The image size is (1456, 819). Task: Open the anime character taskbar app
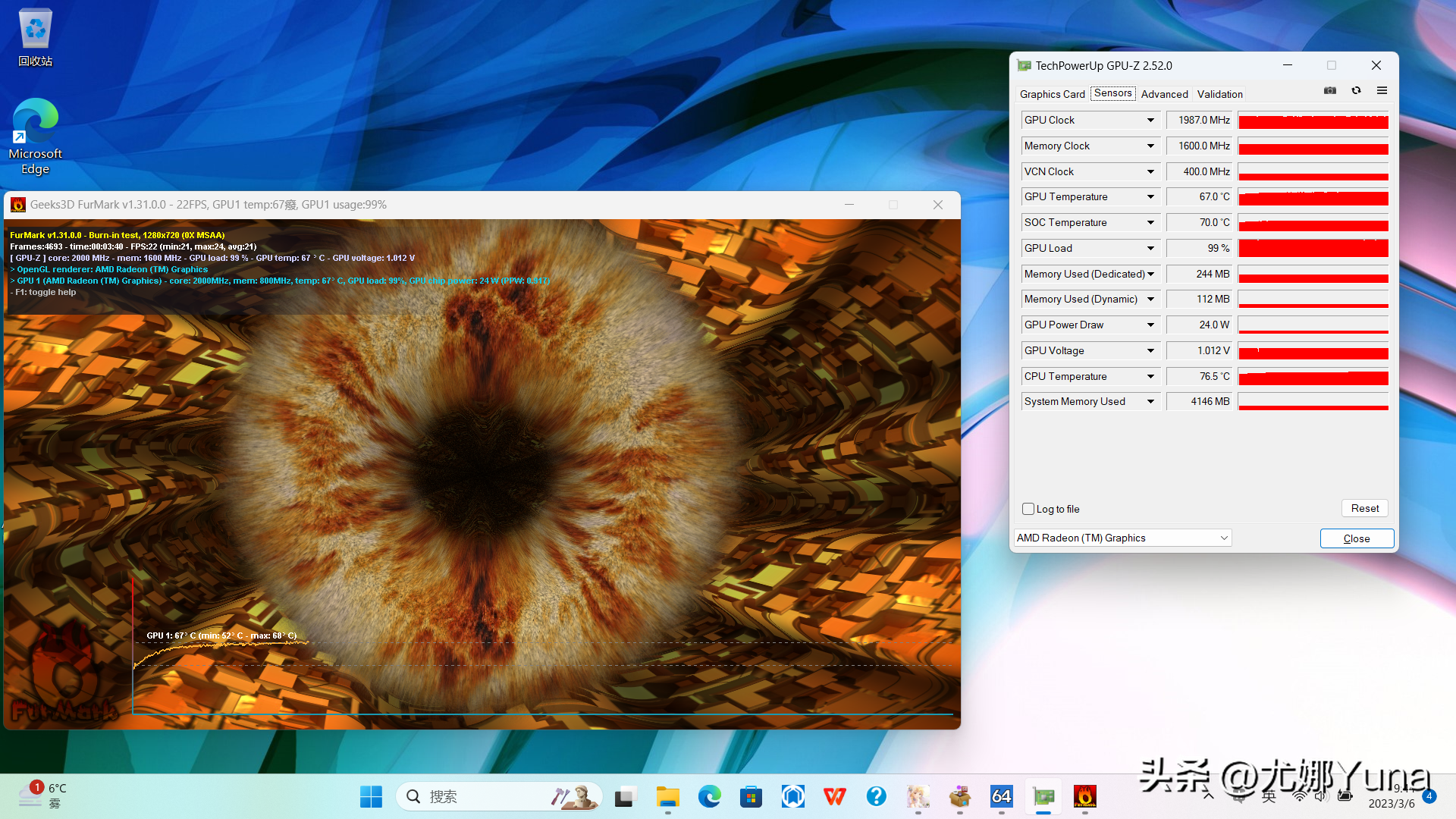tap(918, 796)
